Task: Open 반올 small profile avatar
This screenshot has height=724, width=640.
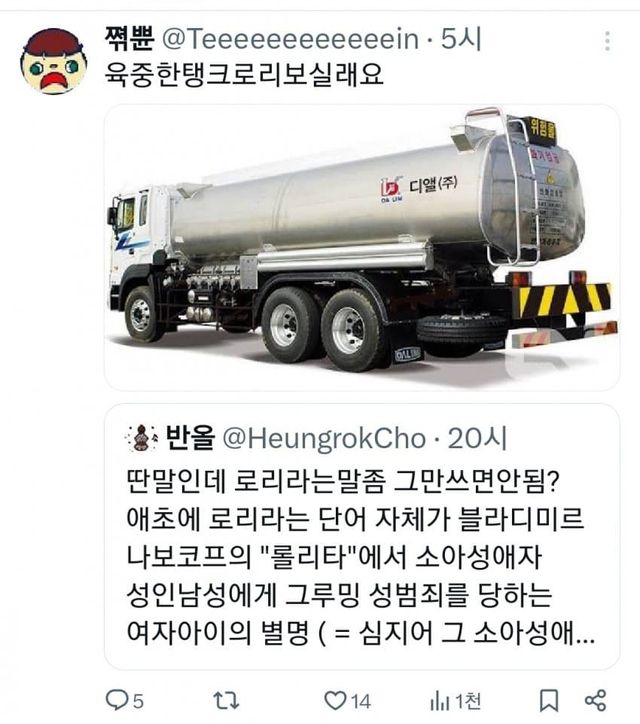Action: coord(142,438)
